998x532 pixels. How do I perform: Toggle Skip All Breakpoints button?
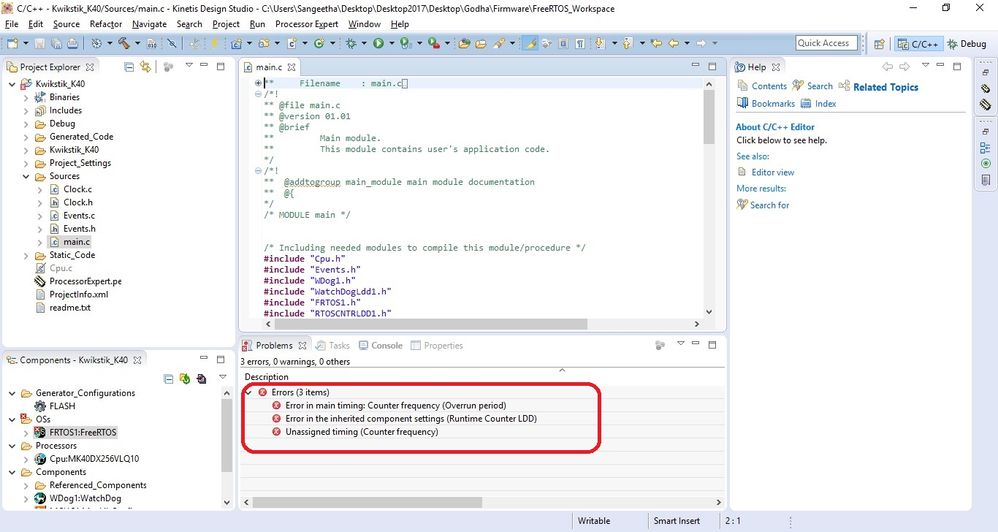click(x=172, y=43)
